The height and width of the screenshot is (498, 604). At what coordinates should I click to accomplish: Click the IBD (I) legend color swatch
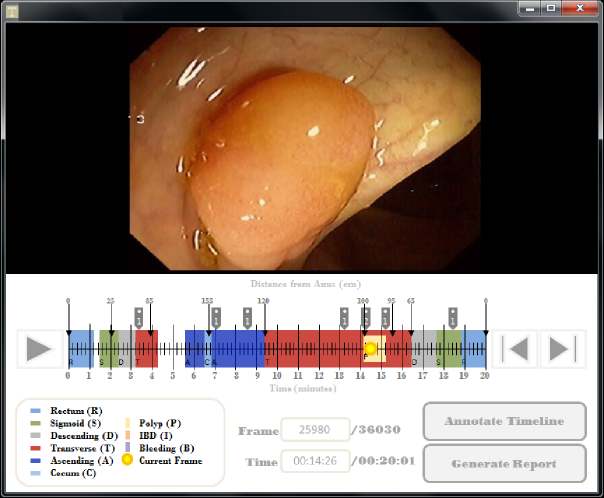(x=128, y=435)
